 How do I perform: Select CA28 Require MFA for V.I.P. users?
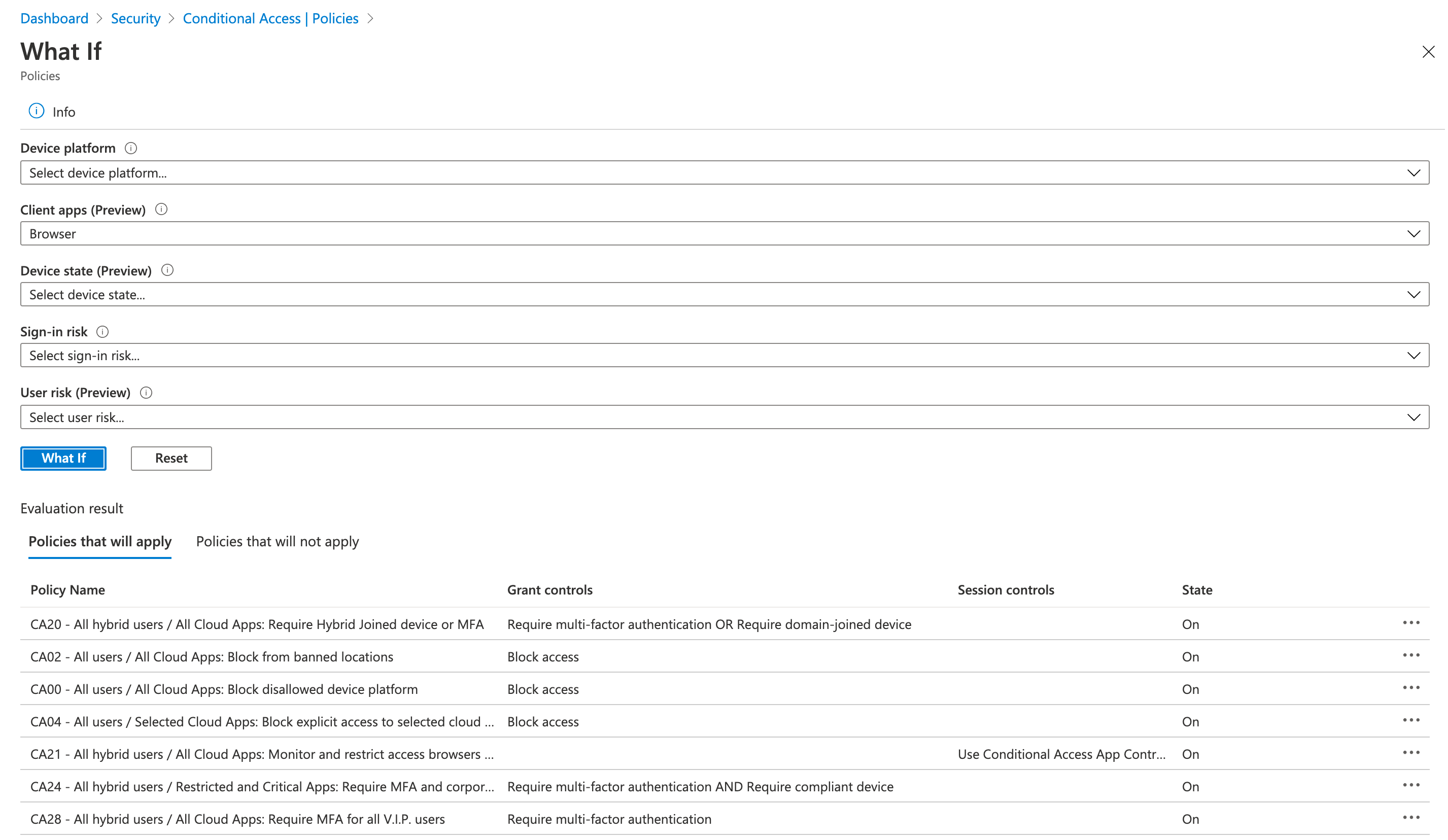point(237,819)
